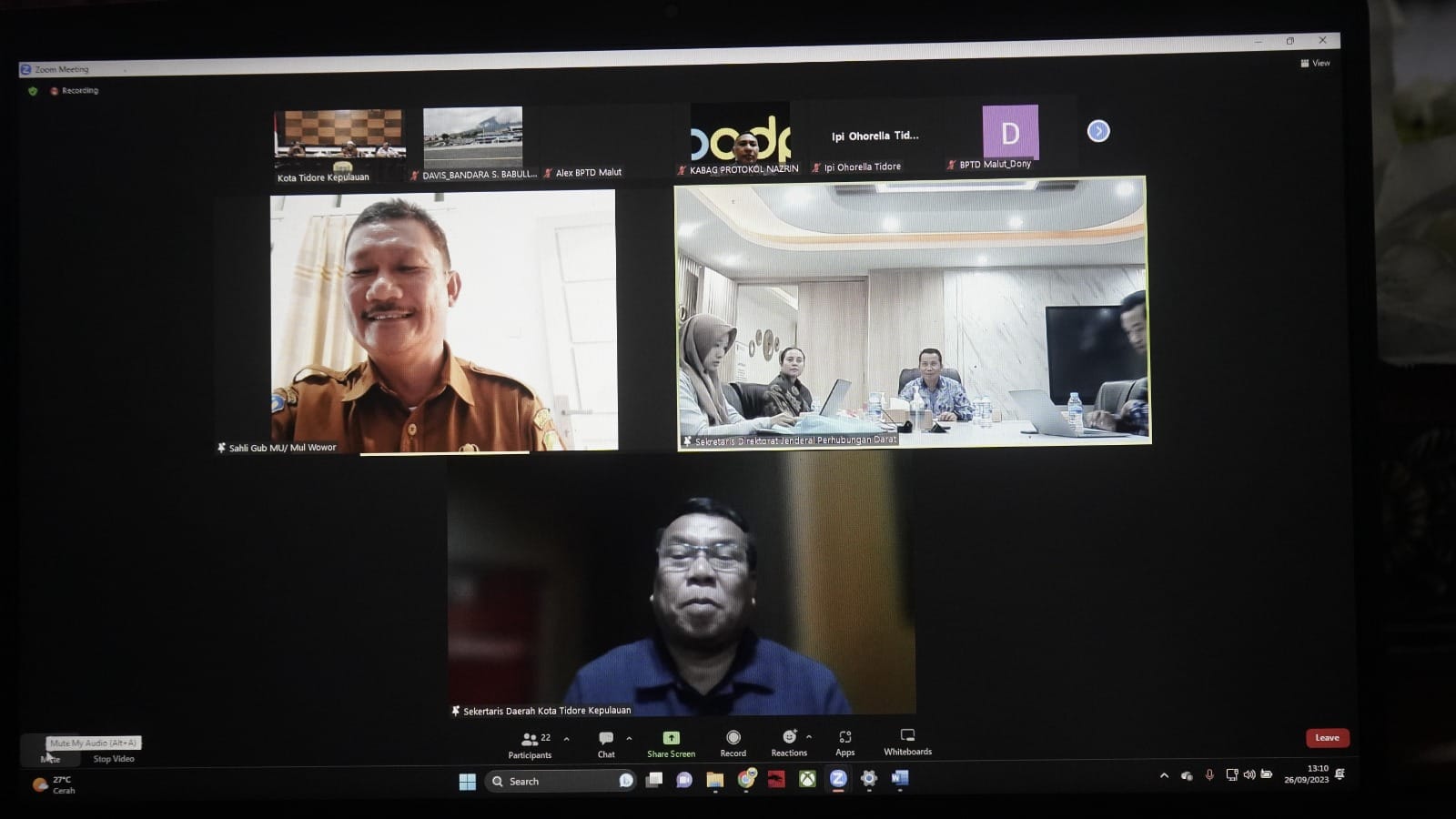The height and width of the screenshot is (819, 1456).
Task: Mute my audio
Action: pos(50,753)
